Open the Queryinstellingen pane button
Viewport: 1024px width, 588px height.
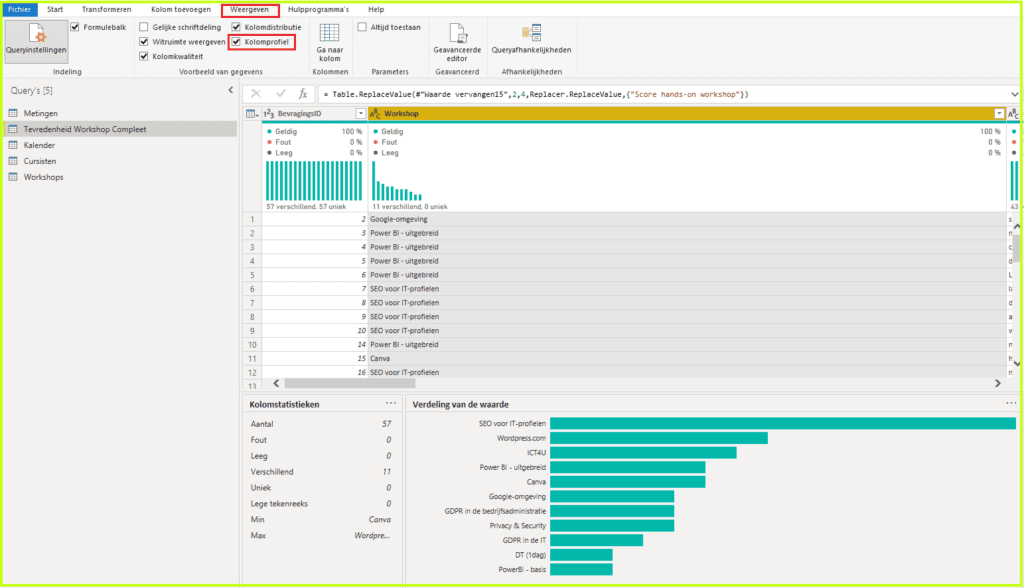coord(37,41)
